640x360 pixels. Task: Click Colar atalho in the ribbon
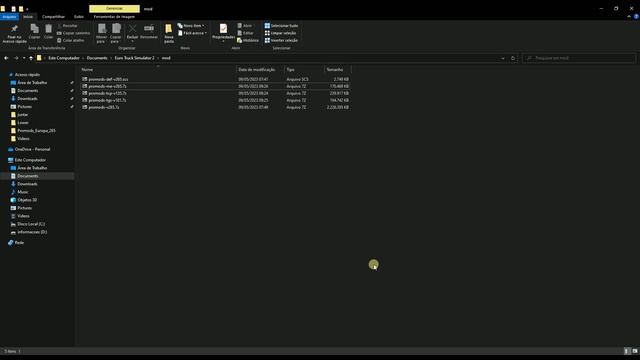click(x=71, y=40)
